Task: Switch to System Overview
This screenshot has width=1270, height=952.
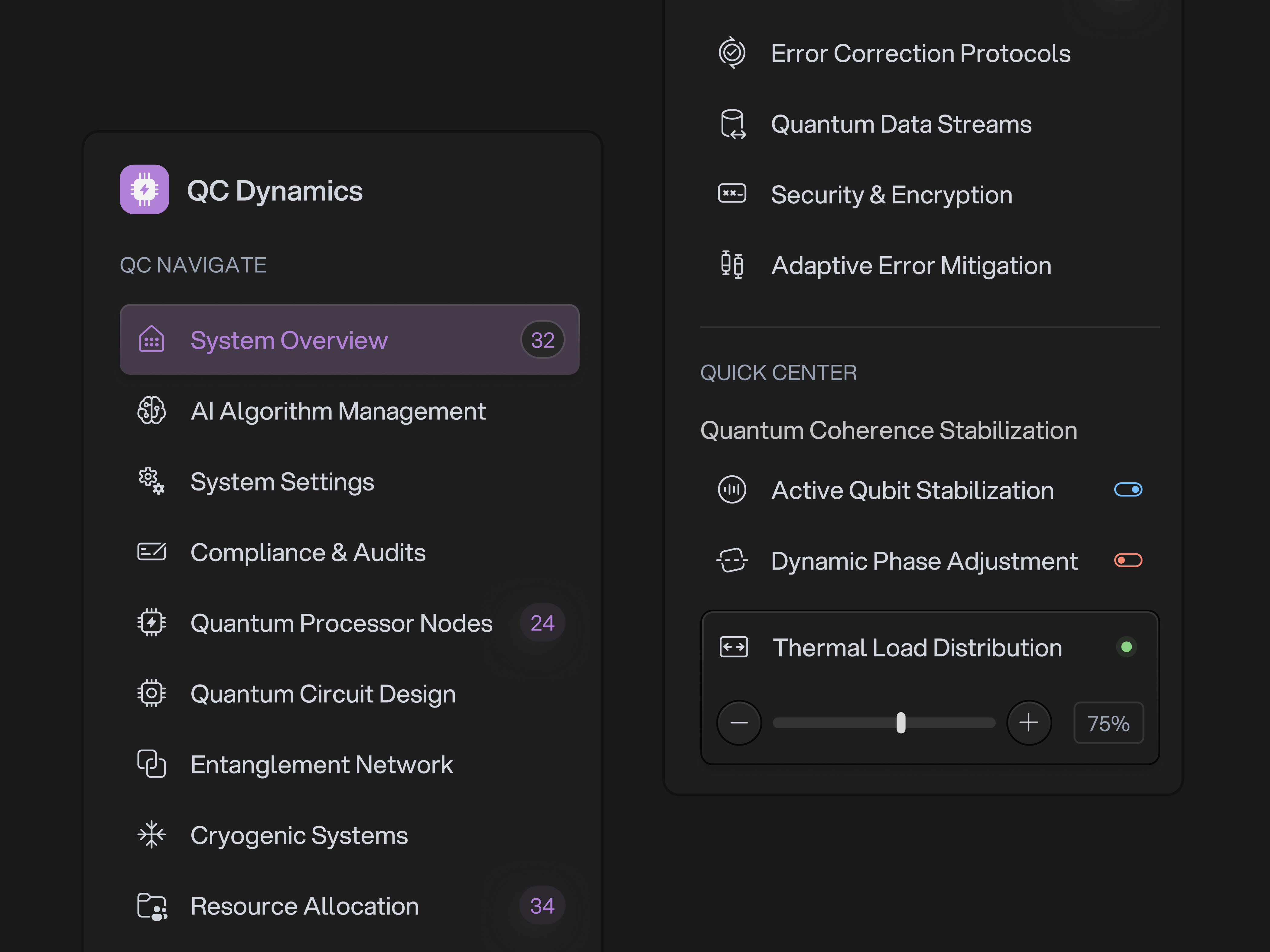Action: coord(289,340)
